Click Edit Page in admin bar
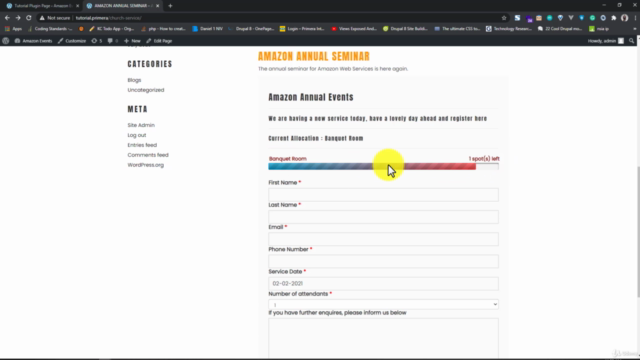Viewport: 640px width, 360px height. click(159, 41)
